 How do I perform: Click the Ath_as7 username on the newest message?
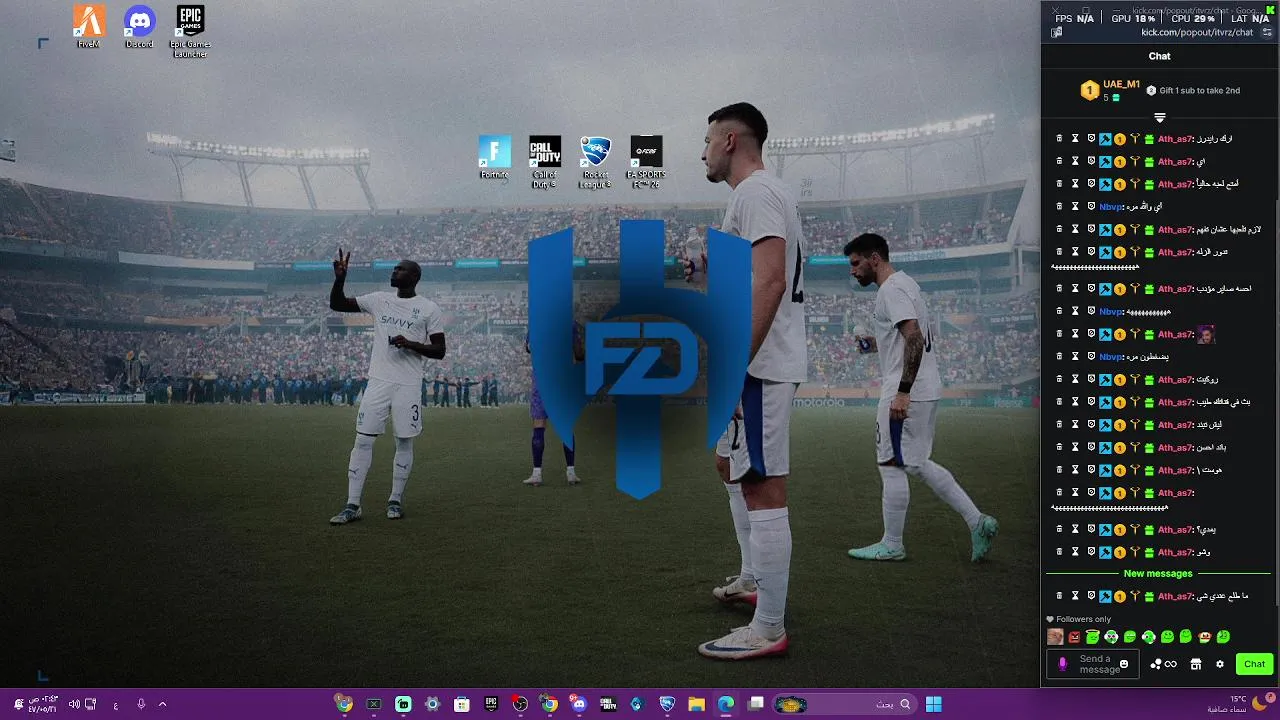click(x=1175, y=596)
